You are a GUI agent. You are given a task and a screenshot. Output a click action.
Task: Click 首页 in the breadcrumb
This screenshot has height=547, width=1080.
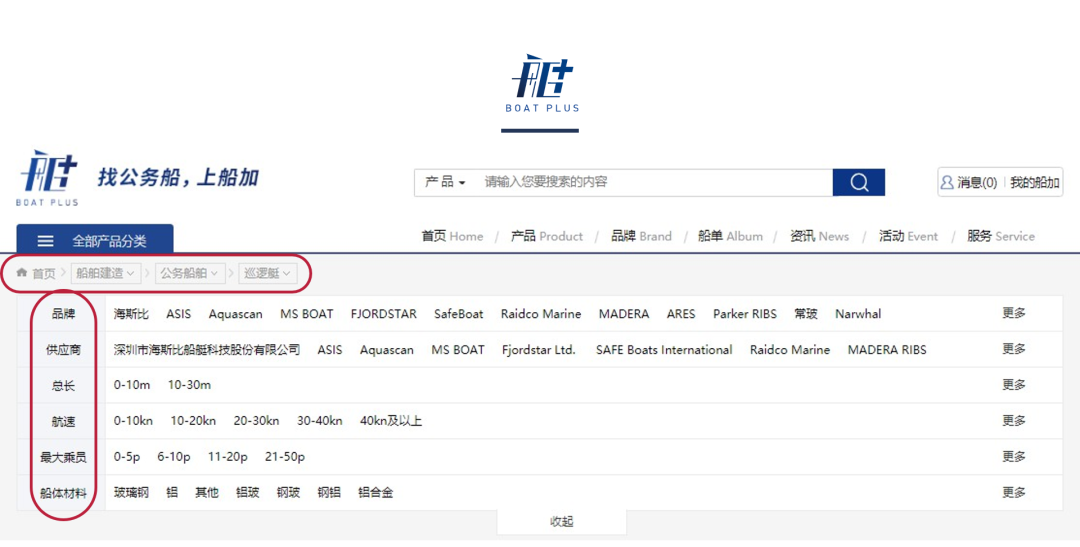pos(44,274)
